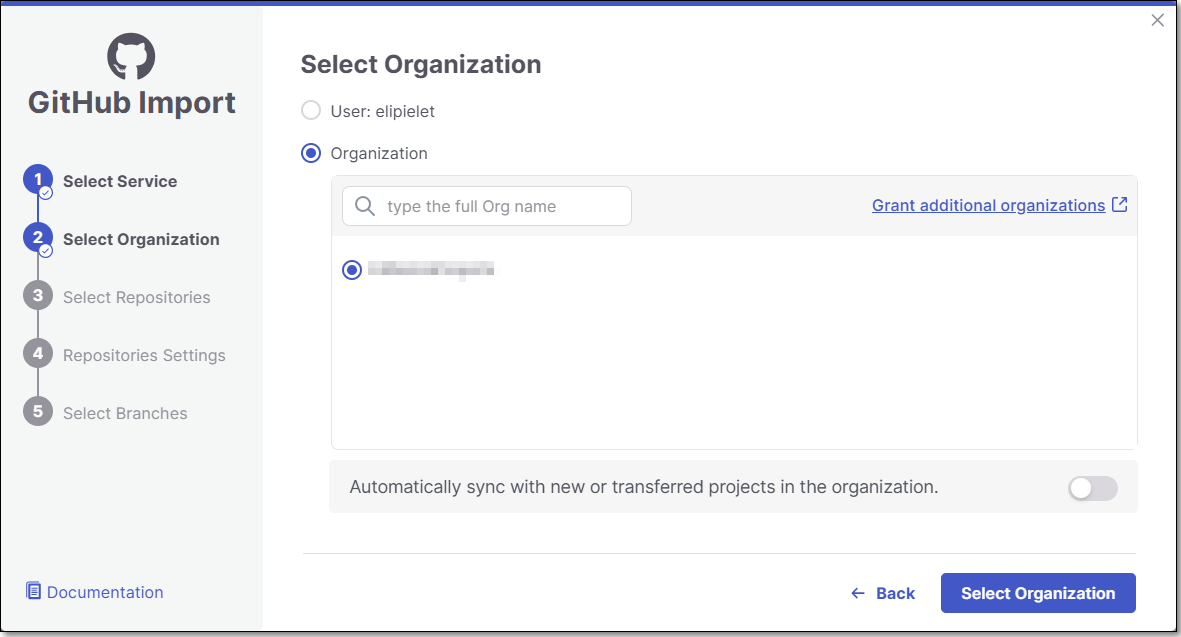Click step 5 circle in the wizard
Viewport: 1181px width, 637px height.
(38, 412)
